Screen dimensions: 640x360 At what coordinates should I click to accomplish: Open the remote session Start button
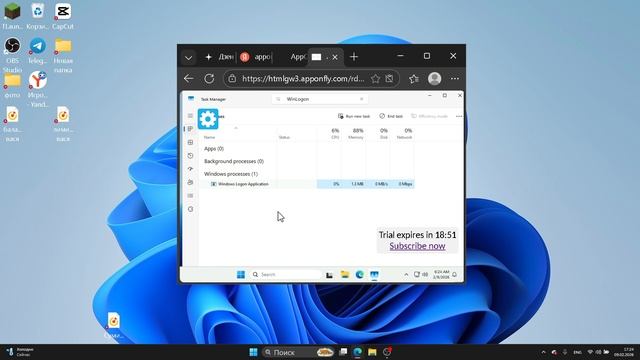[x=241, y=274]
